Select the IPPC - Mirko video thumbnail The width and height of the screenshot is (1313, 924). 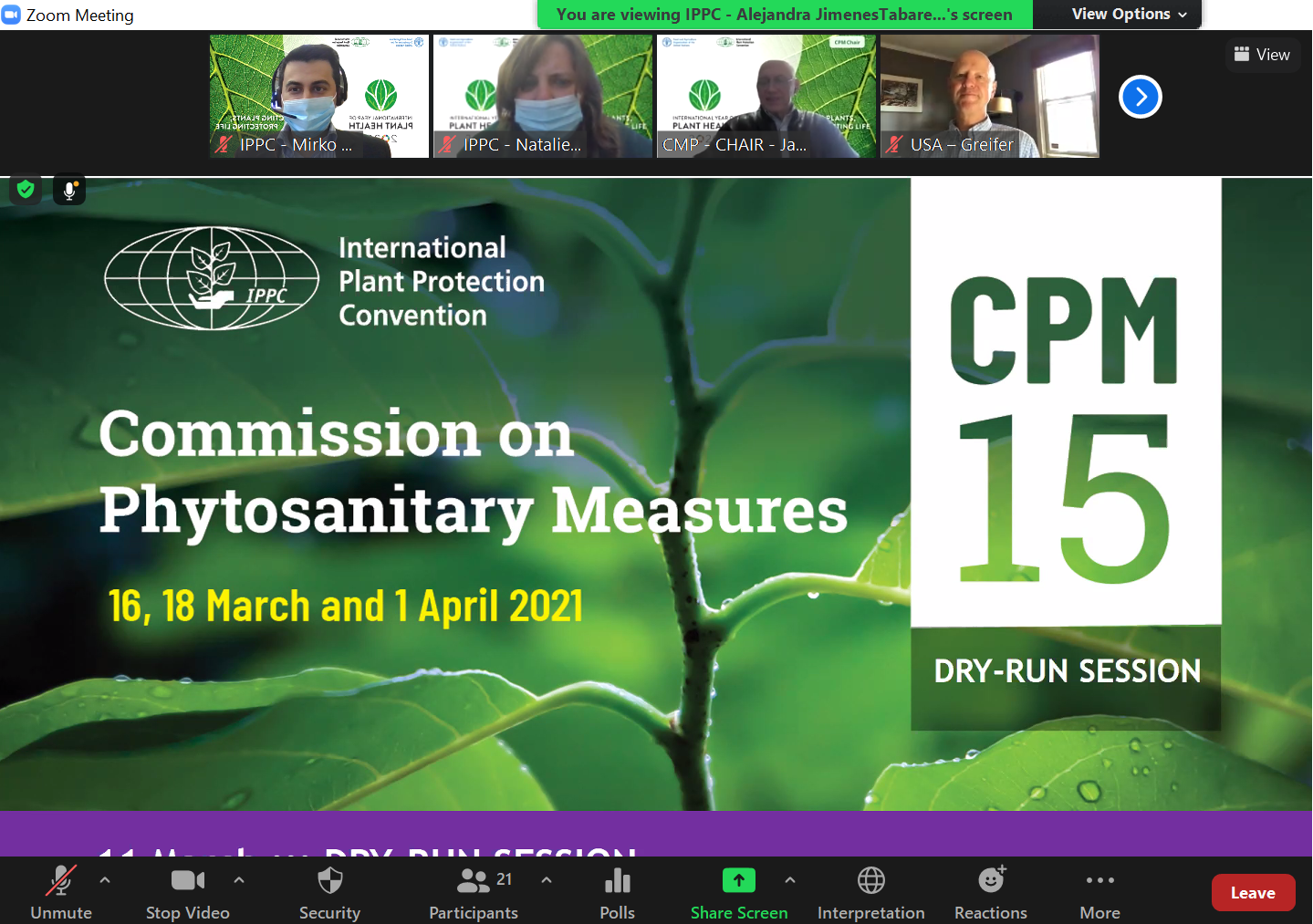(319, 96)
